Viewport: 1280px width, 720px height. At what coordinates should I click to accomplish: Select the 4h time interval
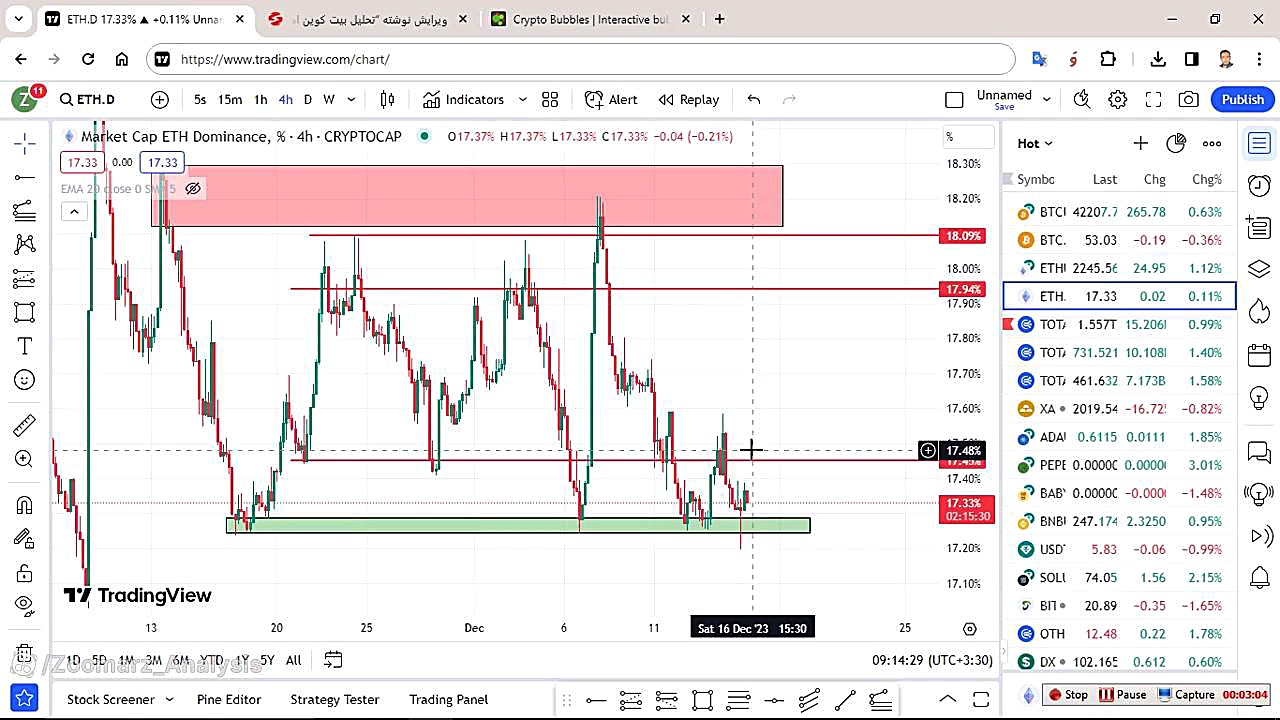pyautogui.click(x=286, y=99)
